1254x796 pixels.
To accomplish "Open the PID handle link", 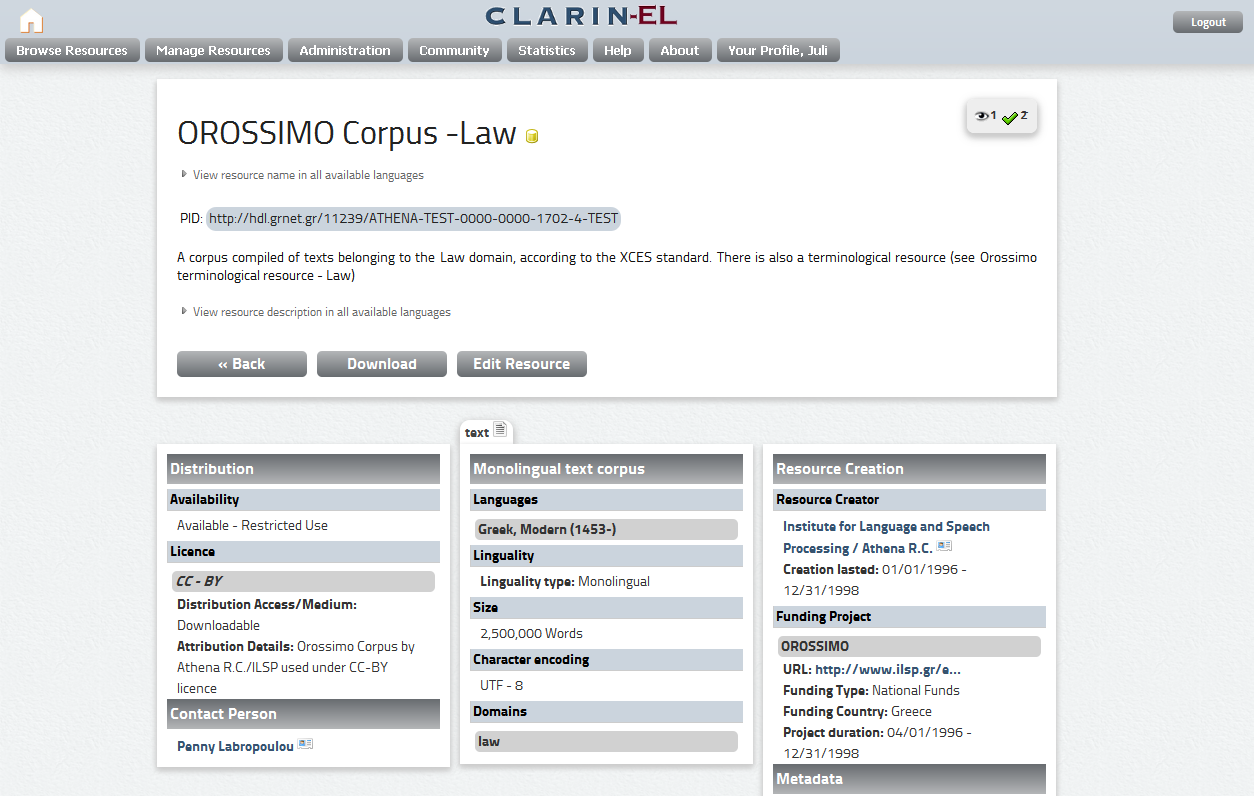I will click(413, 218).
